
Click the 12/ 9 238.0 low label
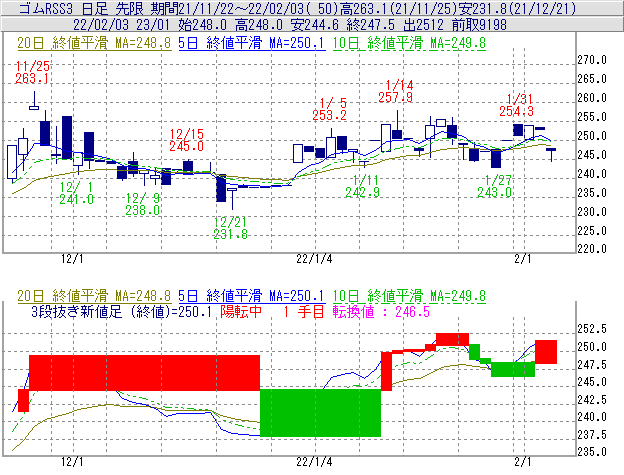[x=142, y=204]
